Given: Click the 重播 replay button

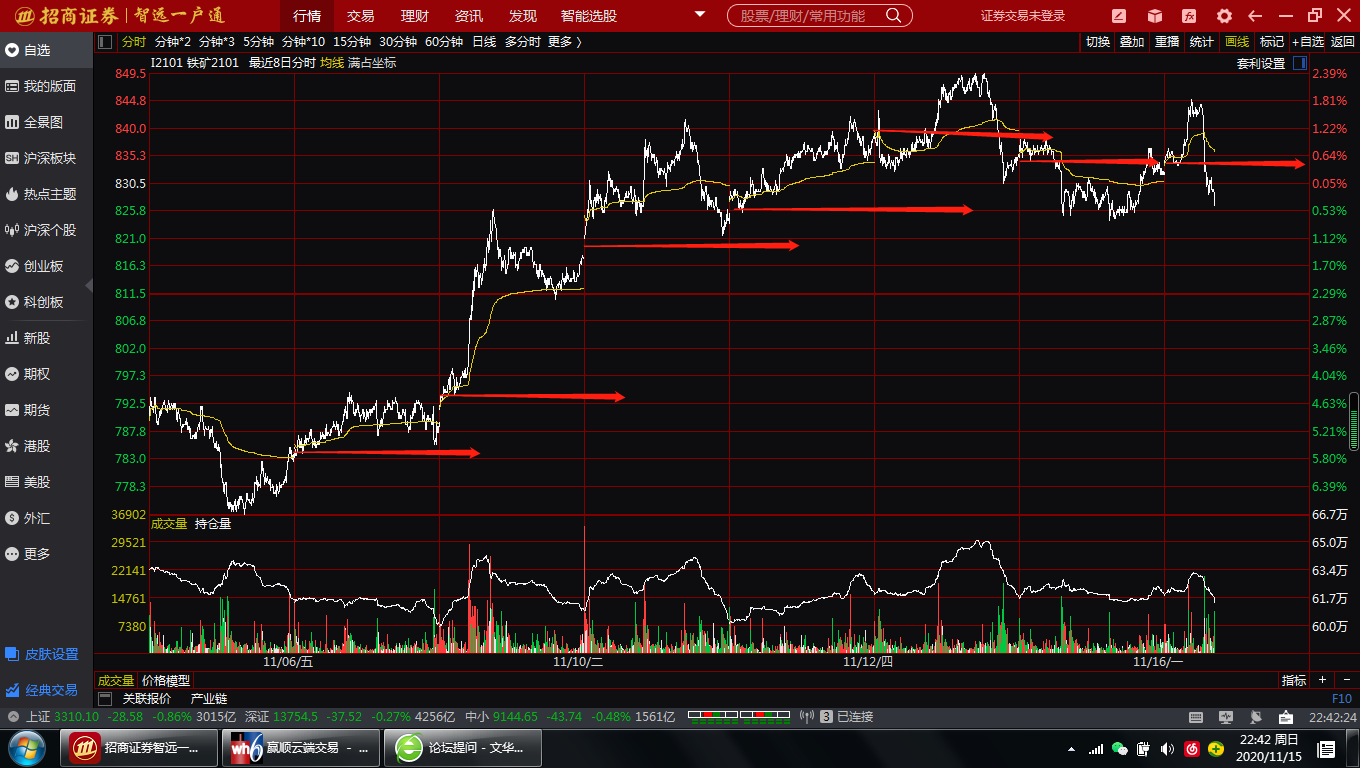Looking at the screenshot, I should [x=1167, y=41].
